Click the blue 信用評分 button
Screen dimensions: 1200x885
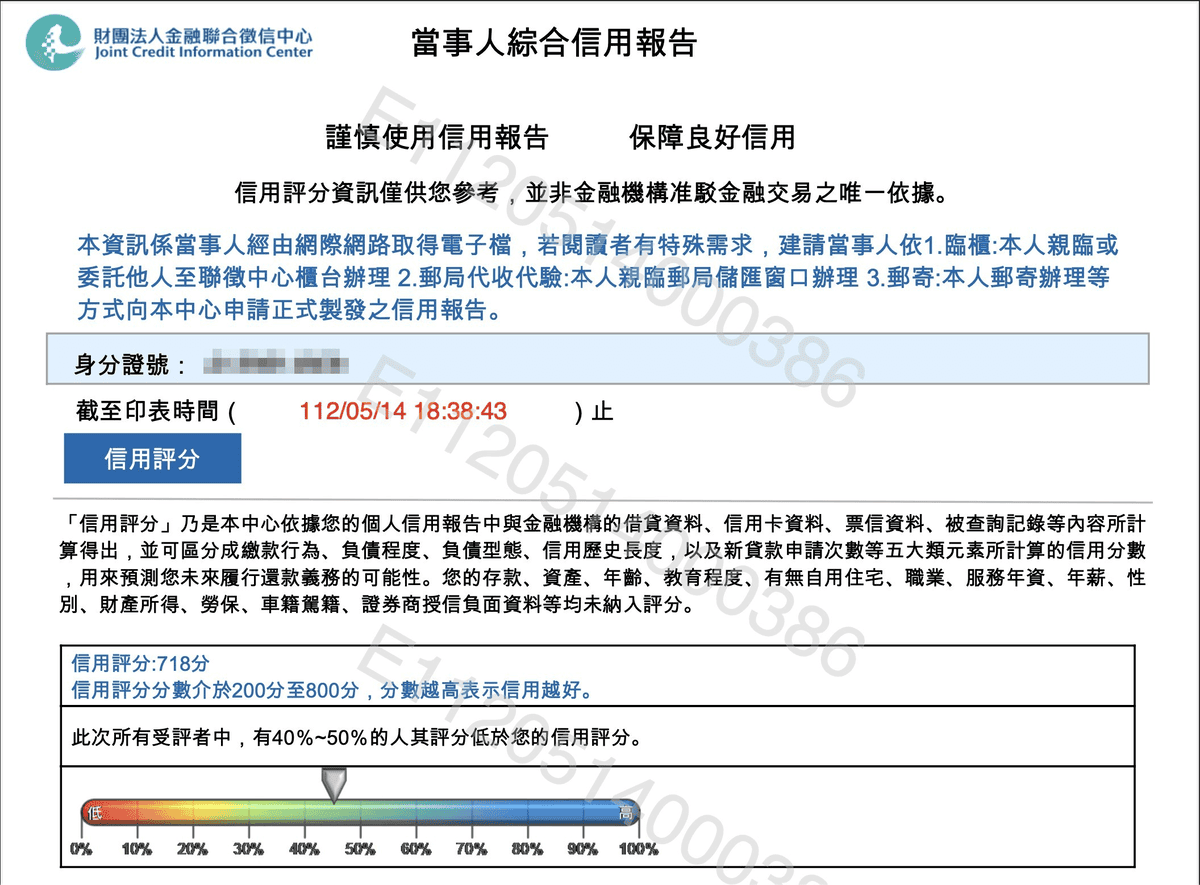(x=152, y=459)
